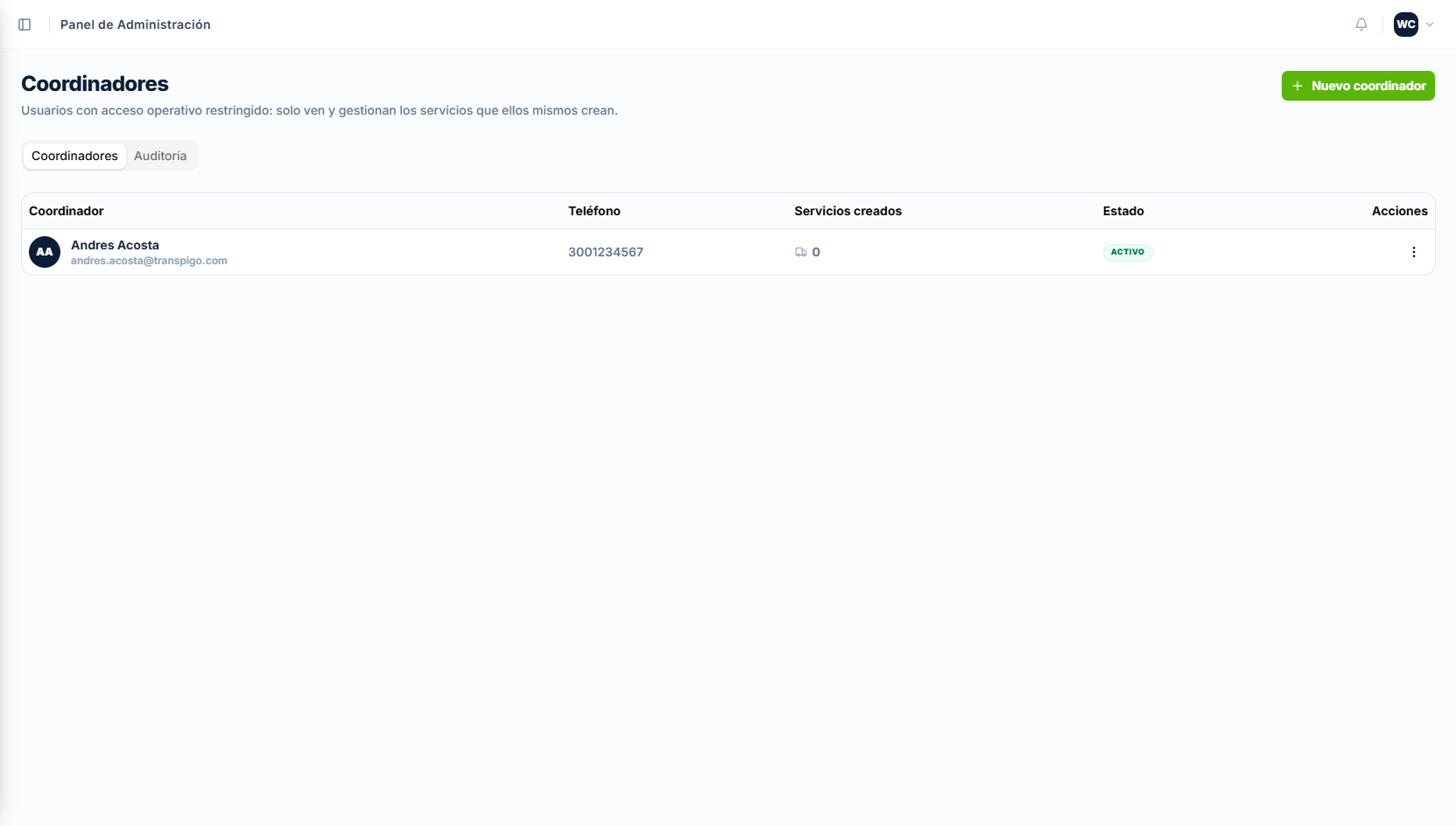This screenshot has width=1456, height=826.
Task: Click the ACTIVO status badge
Action: (x=1127, y=252)
